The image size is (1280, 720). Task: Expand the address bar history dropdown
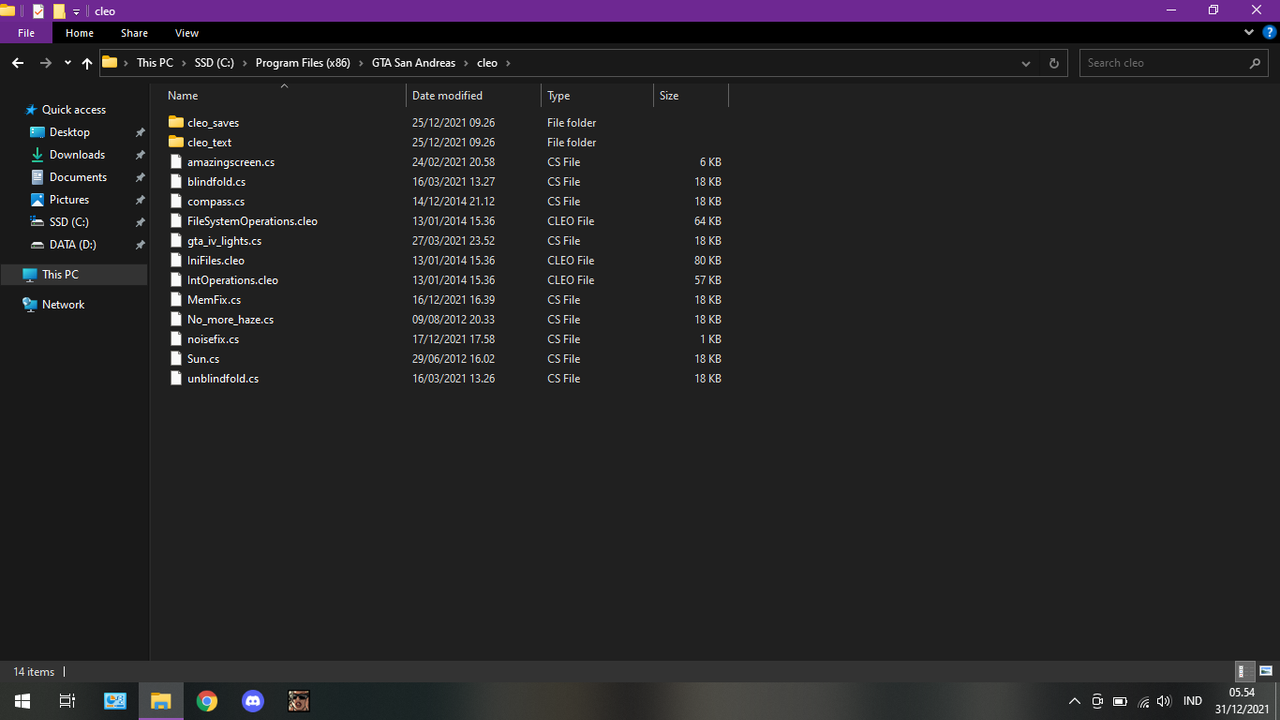point(1026,63)
